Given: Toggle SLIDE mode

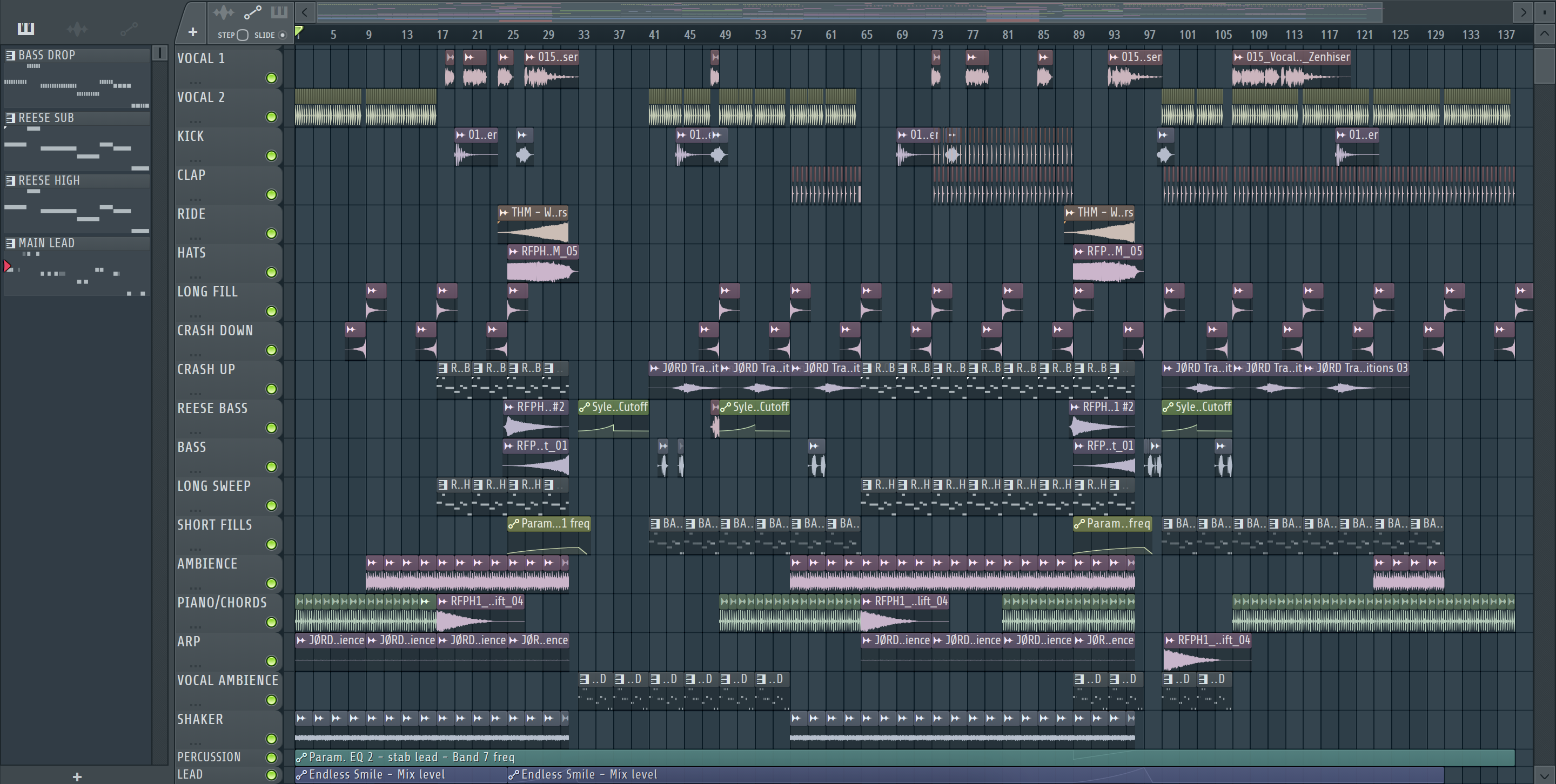Looking at the screenshot, I should 281,35.
